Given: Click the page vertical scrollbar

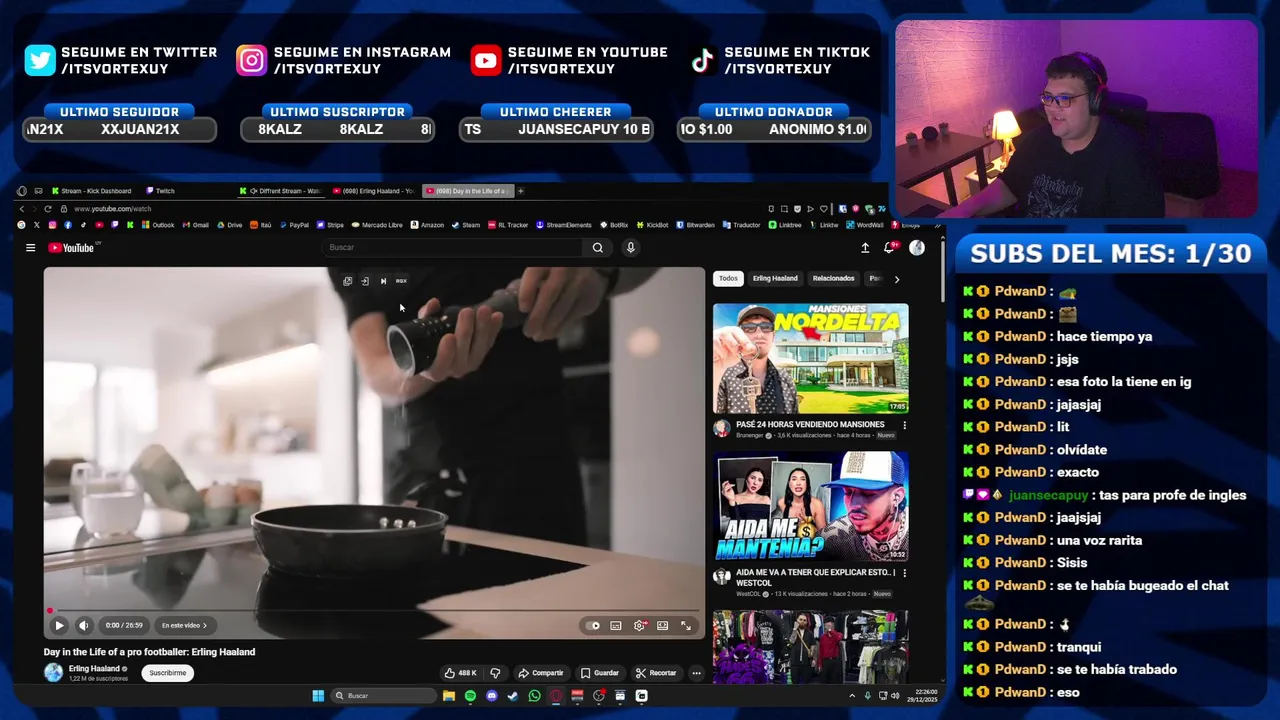Looking at the screenshot, I should pyautogui.click(x=942, y=270).
